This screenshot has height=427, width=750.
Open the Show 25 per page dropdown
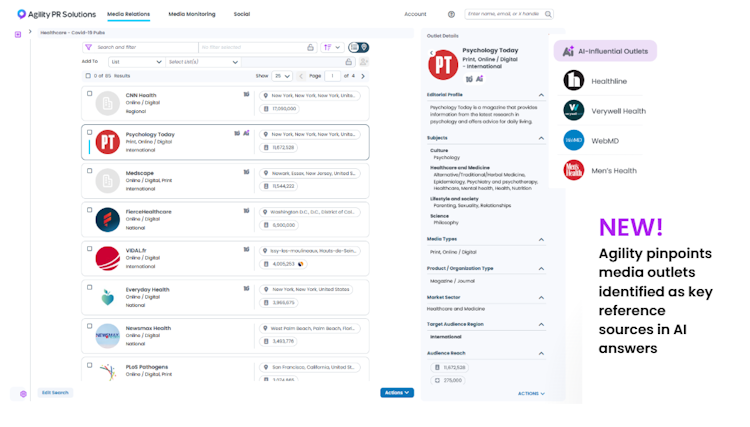click(x=282, y=76)
